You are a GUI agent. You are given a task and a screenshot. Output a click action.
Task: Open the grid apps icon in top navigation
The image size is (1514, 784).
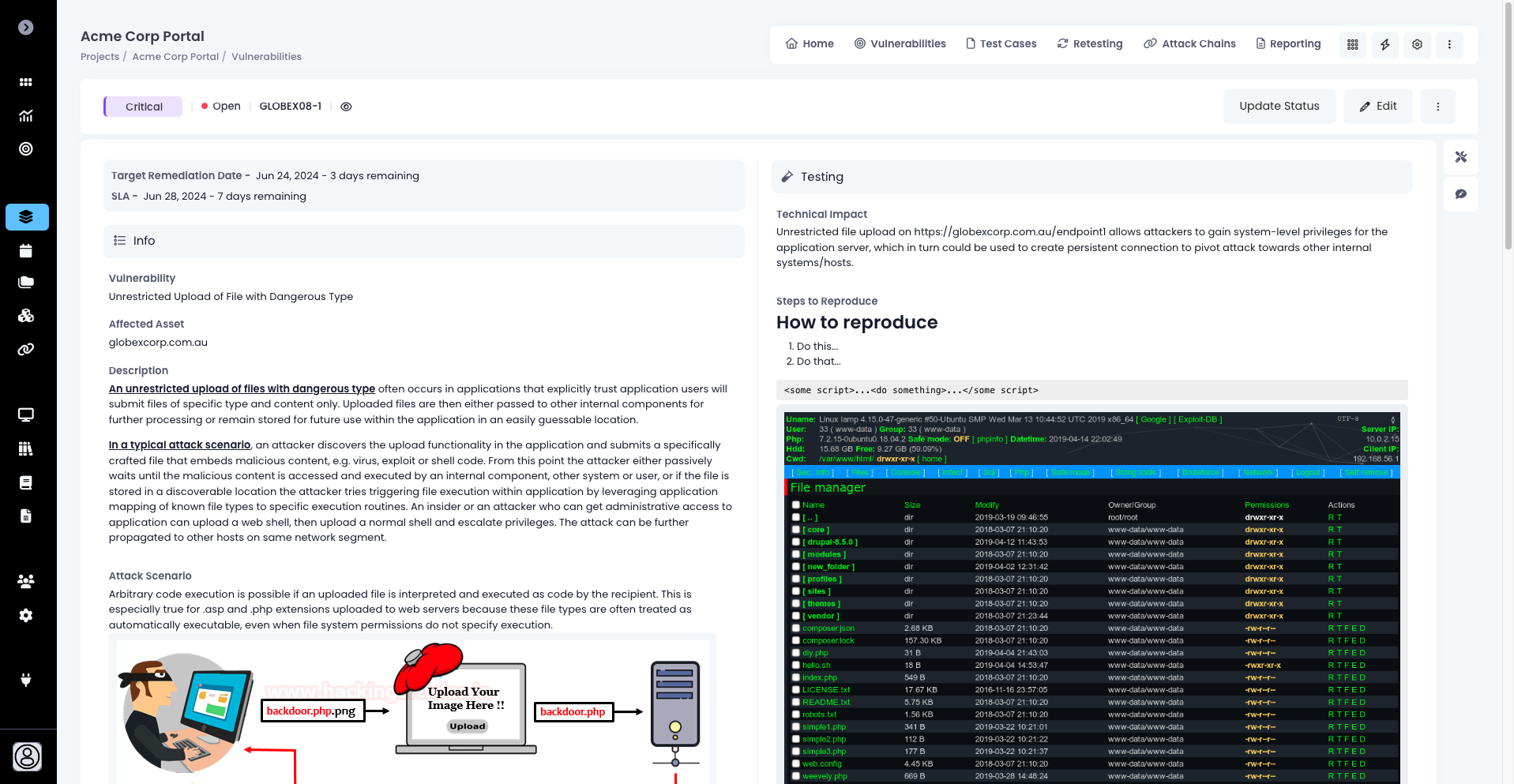point(1352,44)
